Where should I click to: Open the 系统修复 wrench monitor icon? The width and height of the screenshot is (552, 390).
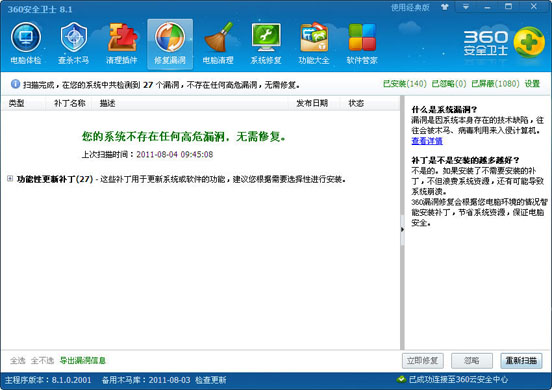266,43
